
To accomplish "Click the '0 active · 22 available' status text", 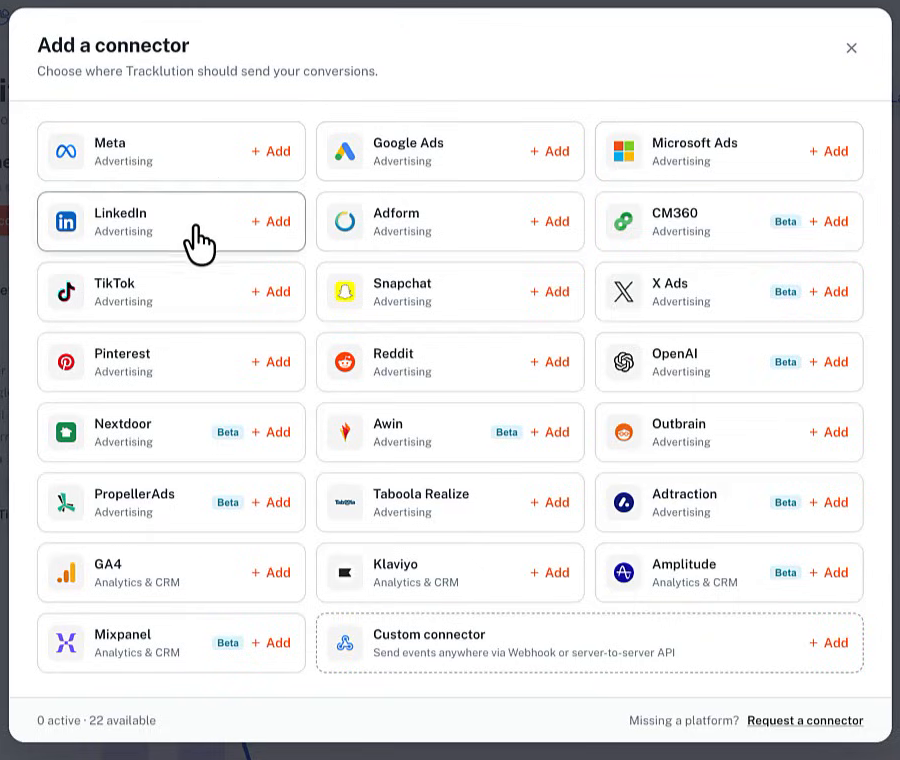I will (x=96, y=721).
